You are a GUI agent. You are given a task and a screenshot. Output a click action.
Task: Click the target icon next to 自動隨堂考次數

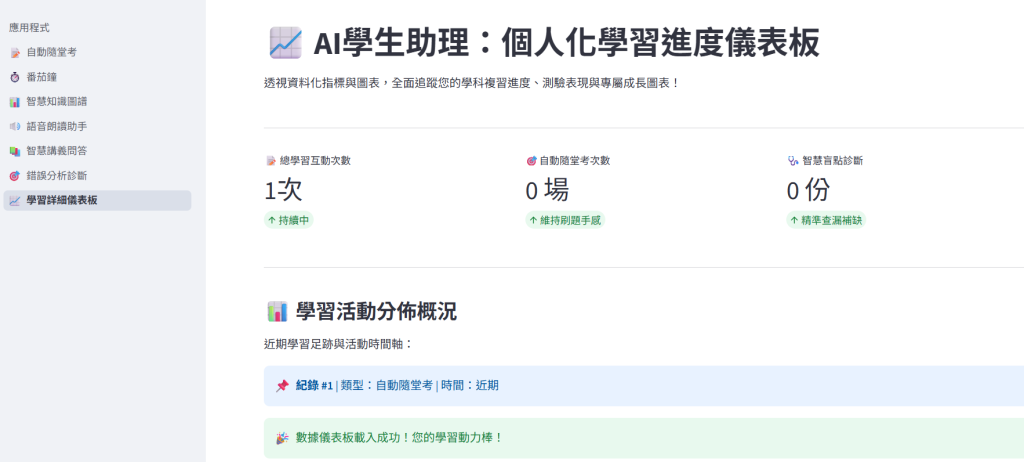(x=532, y=161)
